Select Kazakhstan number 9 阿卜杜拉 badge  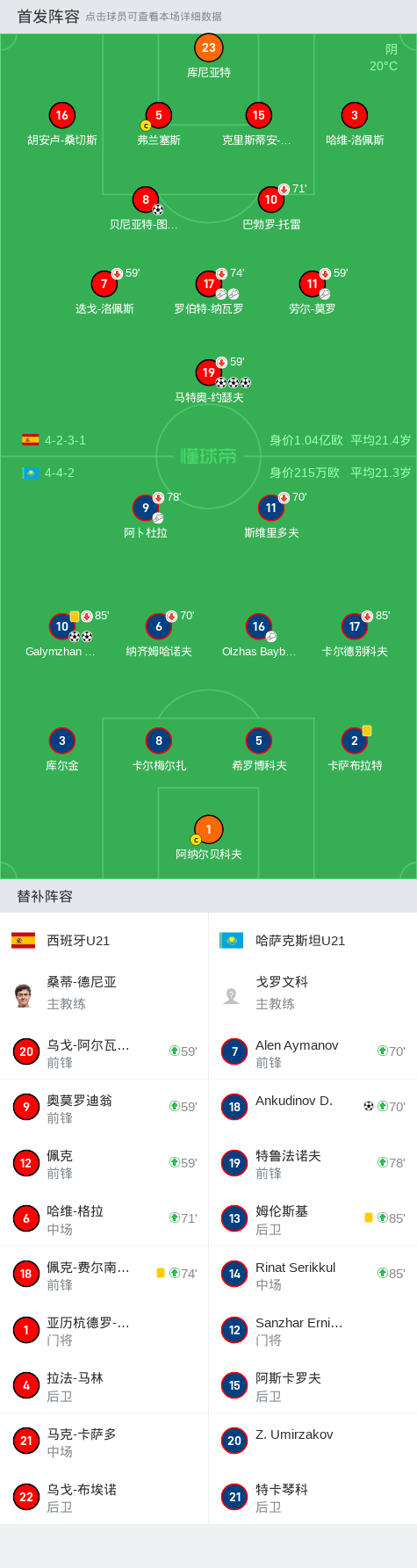point(146,508)
